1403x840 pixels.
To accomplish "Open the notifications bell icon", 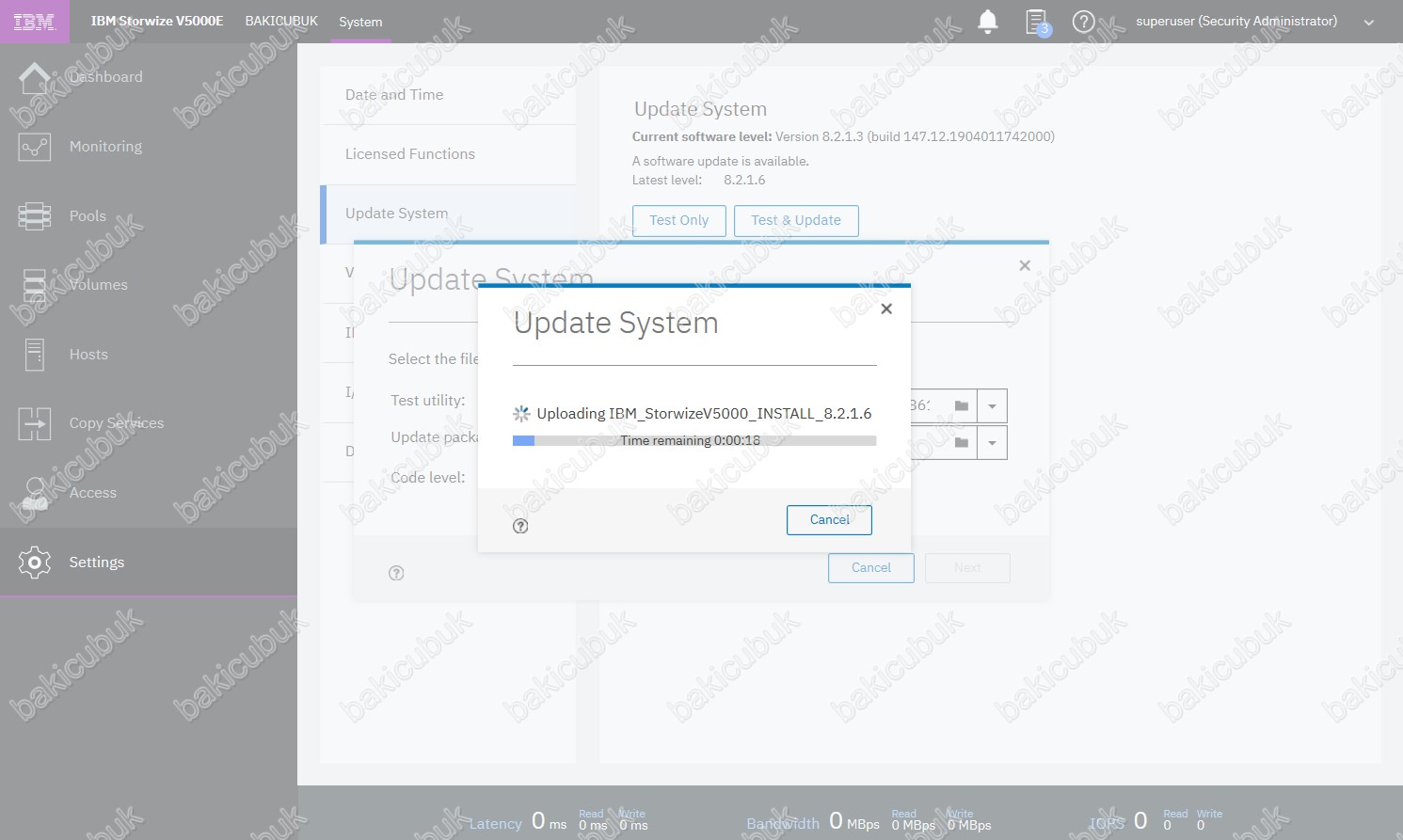I will [x=988, y=22].
